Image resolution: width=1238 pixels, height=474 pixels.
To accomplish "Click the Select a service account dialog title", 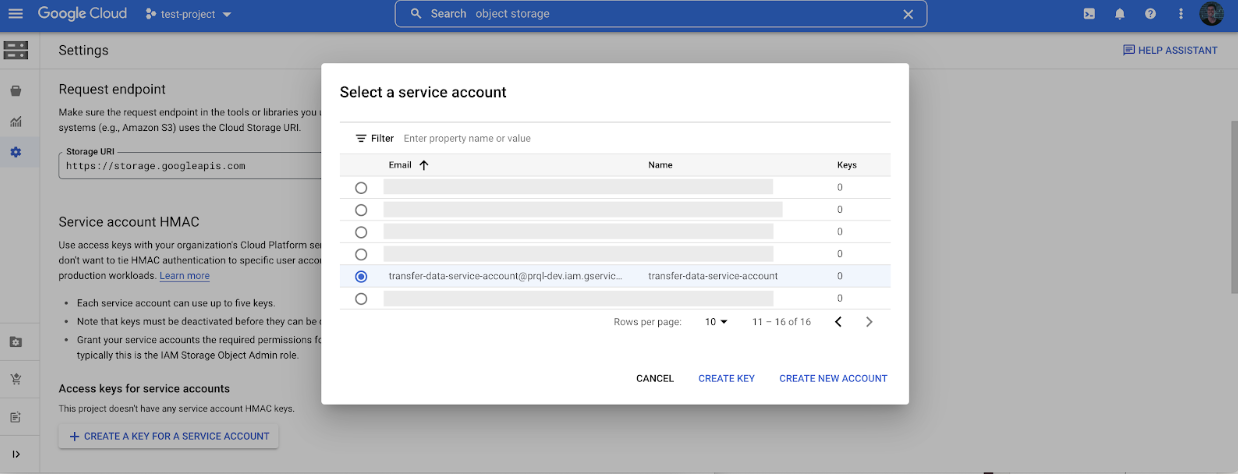I will [x=423, y=92].
